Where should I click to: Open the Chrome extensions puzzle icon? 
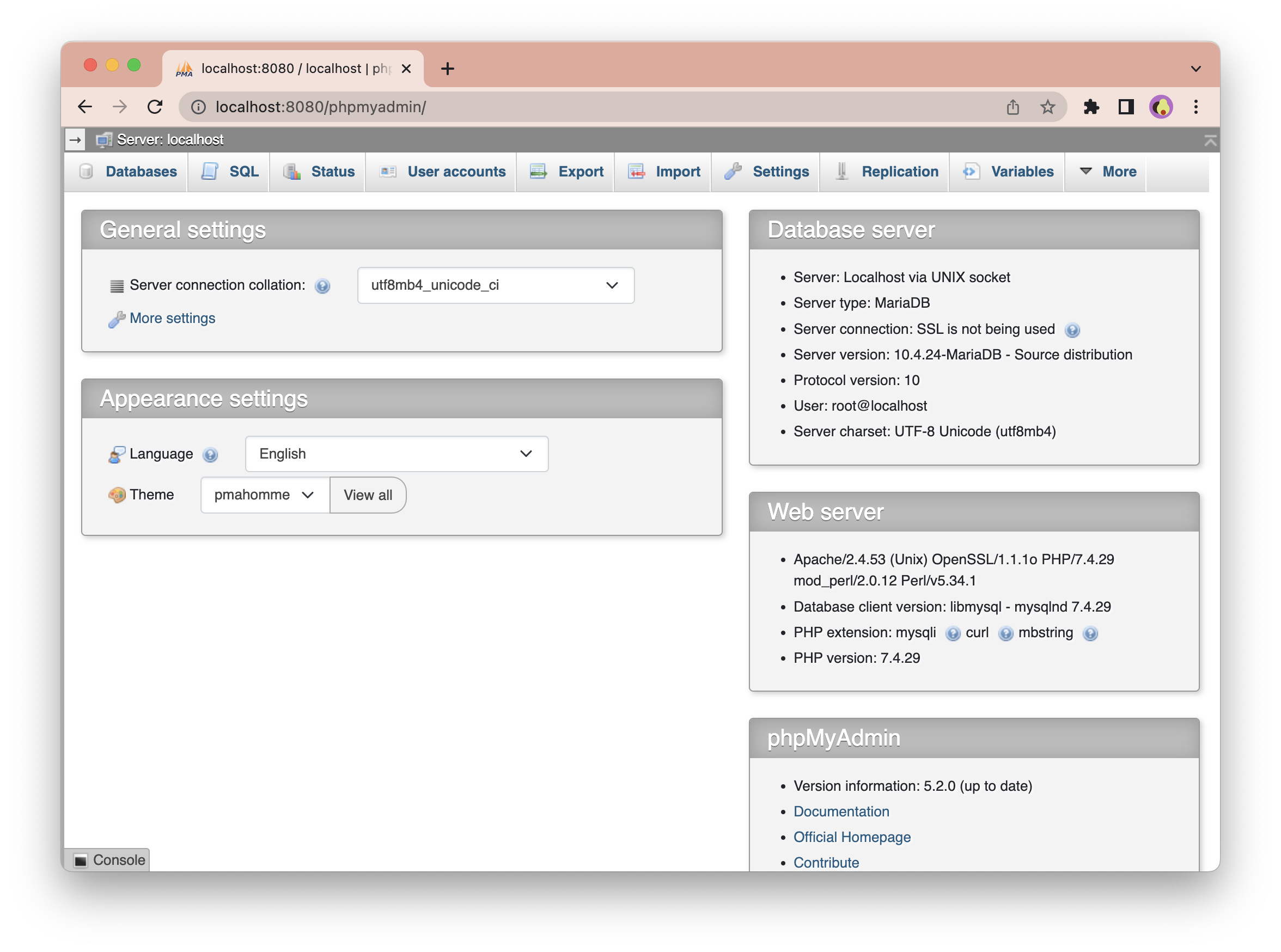tap(1091, 107)
